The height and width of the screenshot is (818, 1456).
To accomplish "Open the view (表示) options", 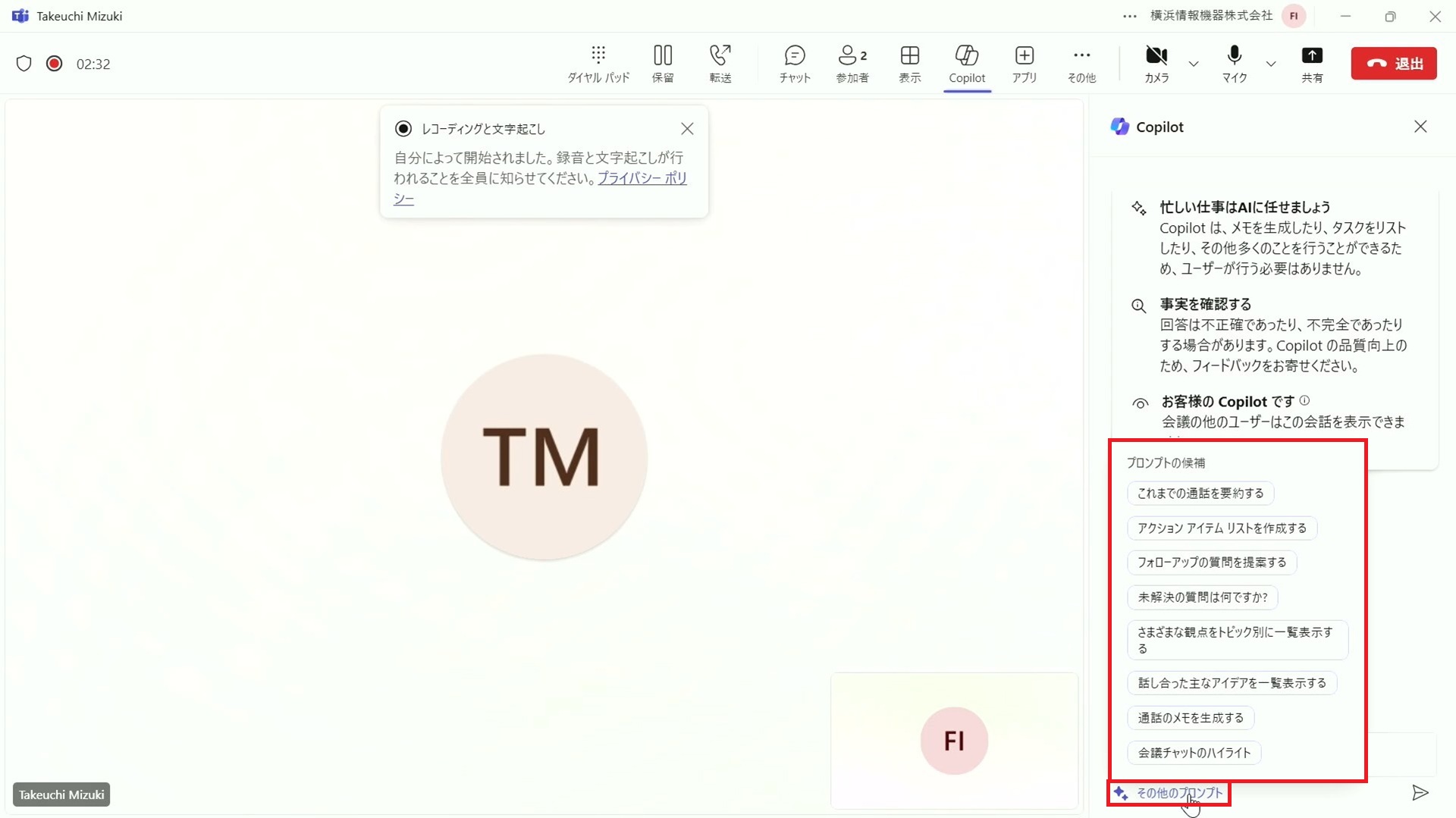I will [x=910, y=64].
